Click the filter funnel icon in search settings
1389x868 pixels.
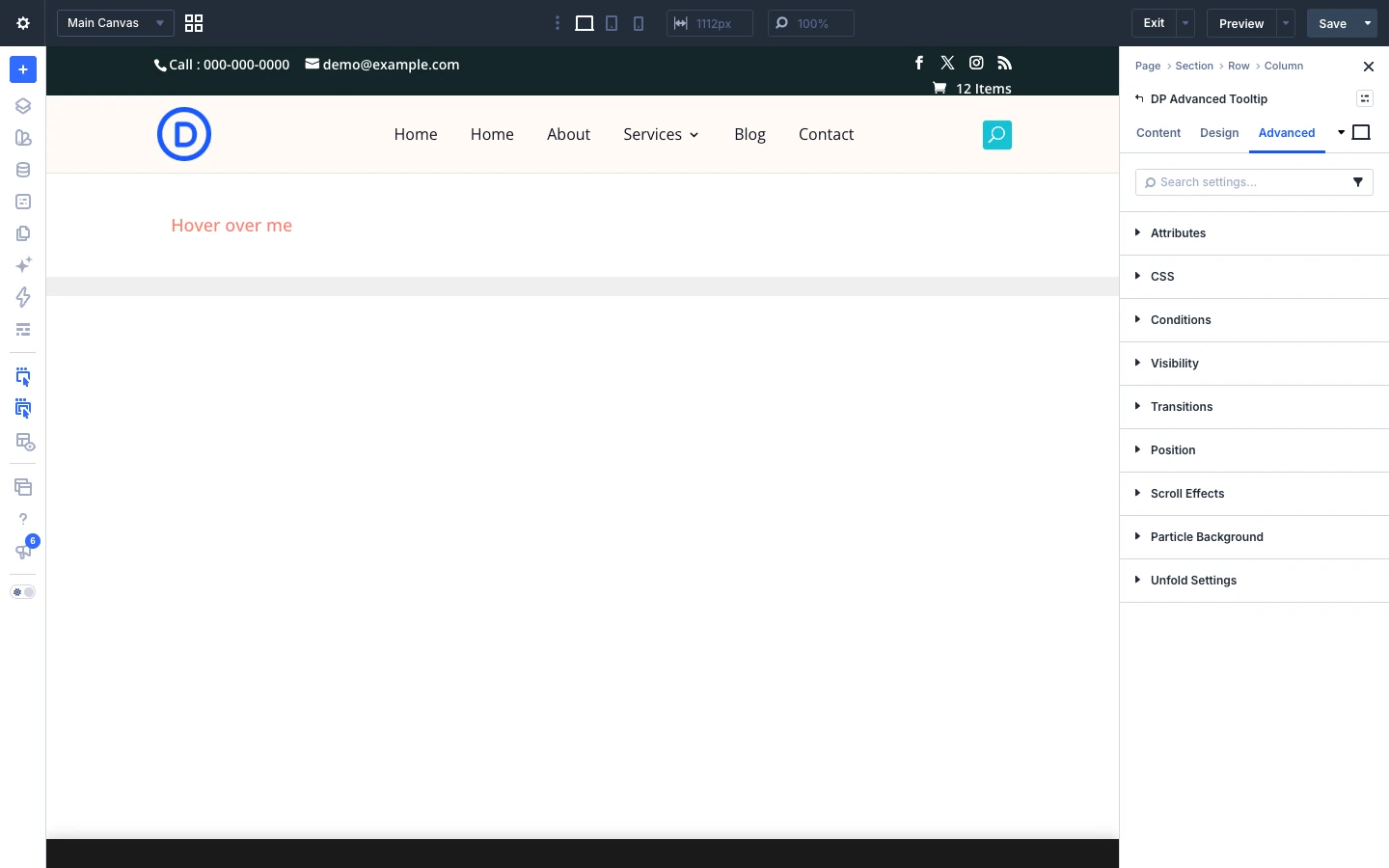[1358, 182]
